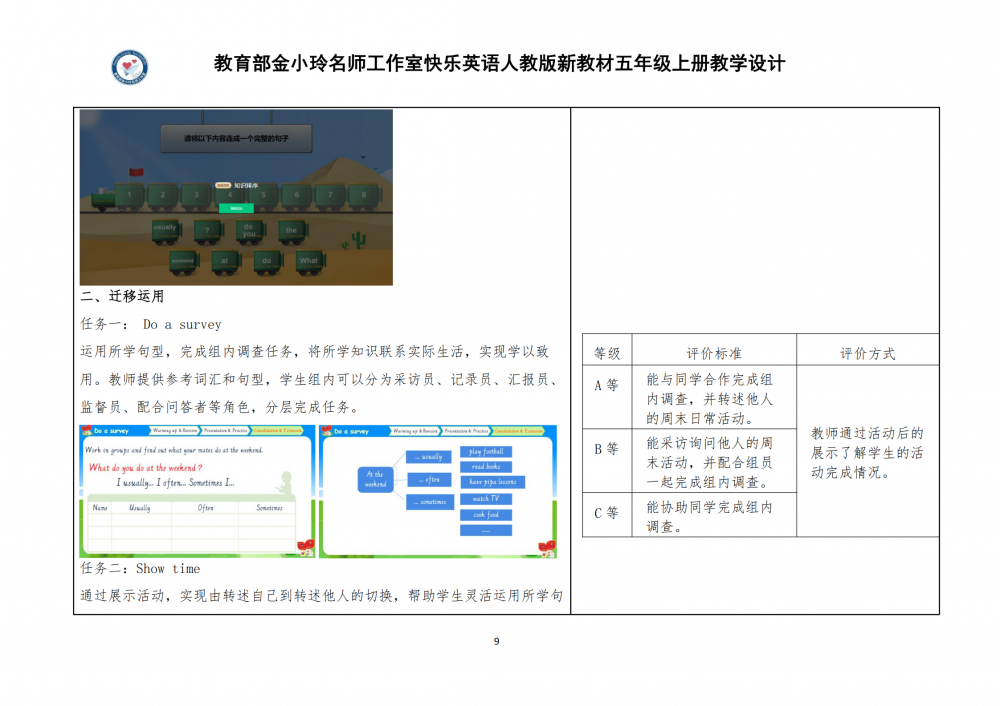Click the criteria cell 能协助同学完成组内调查
The width and height of the screenshot is (1000, 706).
point(714,515)
